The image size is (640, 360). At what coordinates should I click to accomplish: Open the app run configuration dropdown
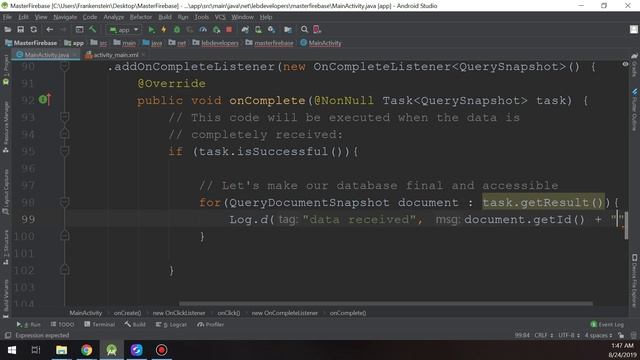click(124, 29)
